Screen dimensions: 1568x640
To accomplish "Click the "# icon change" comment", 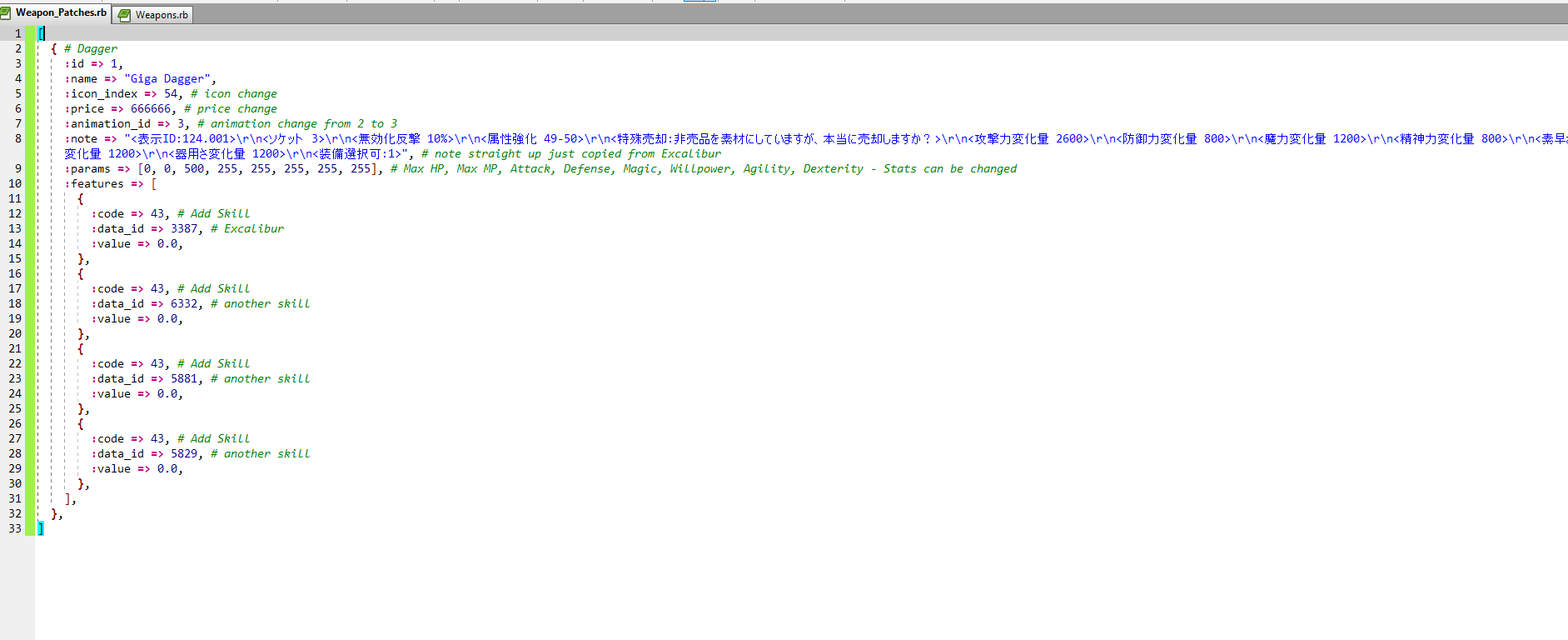I will tap(234, 93).
